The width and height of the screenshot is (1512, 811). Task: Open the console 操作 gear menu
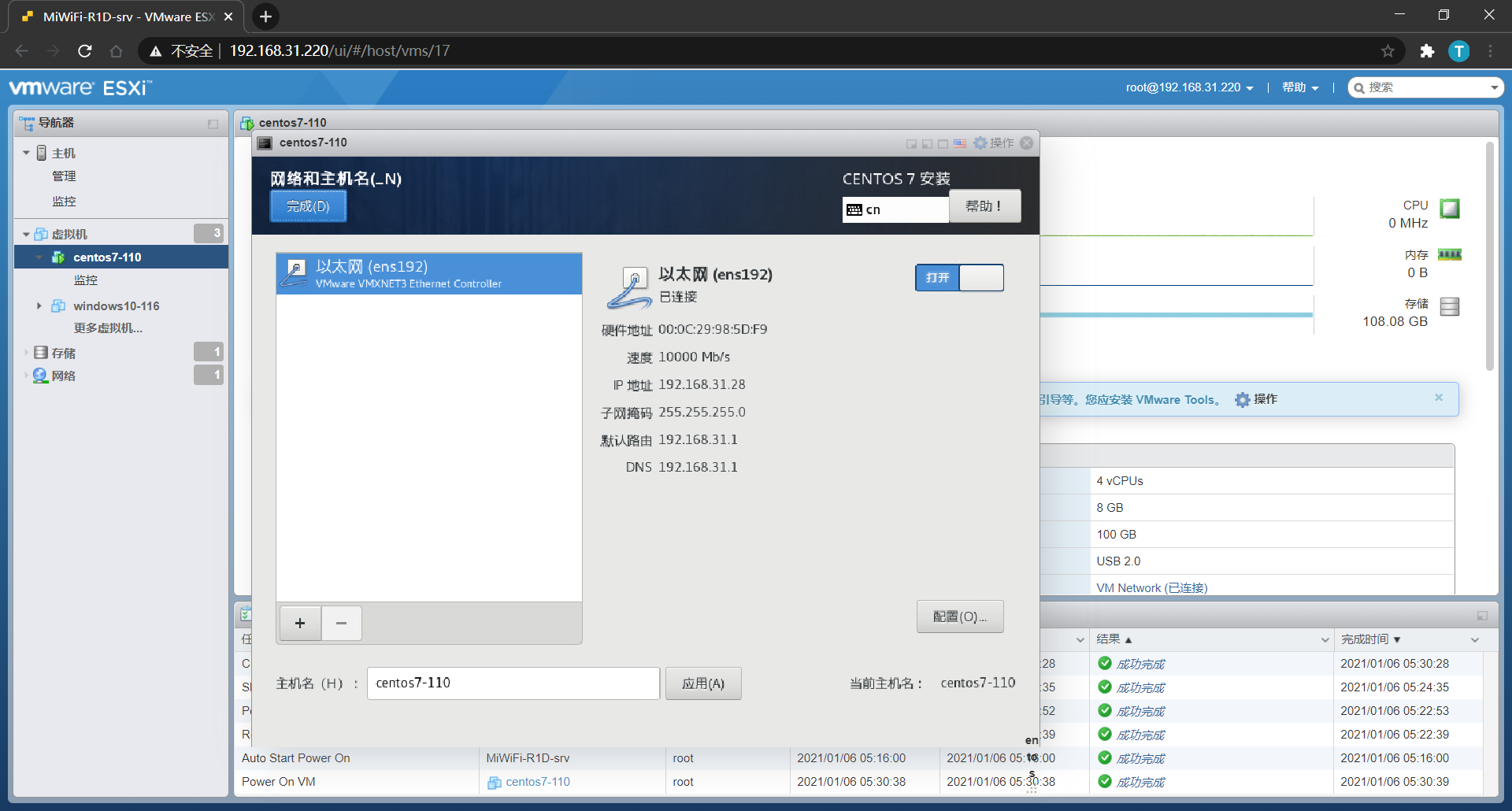pyautogui.click(x=994, y=143)
